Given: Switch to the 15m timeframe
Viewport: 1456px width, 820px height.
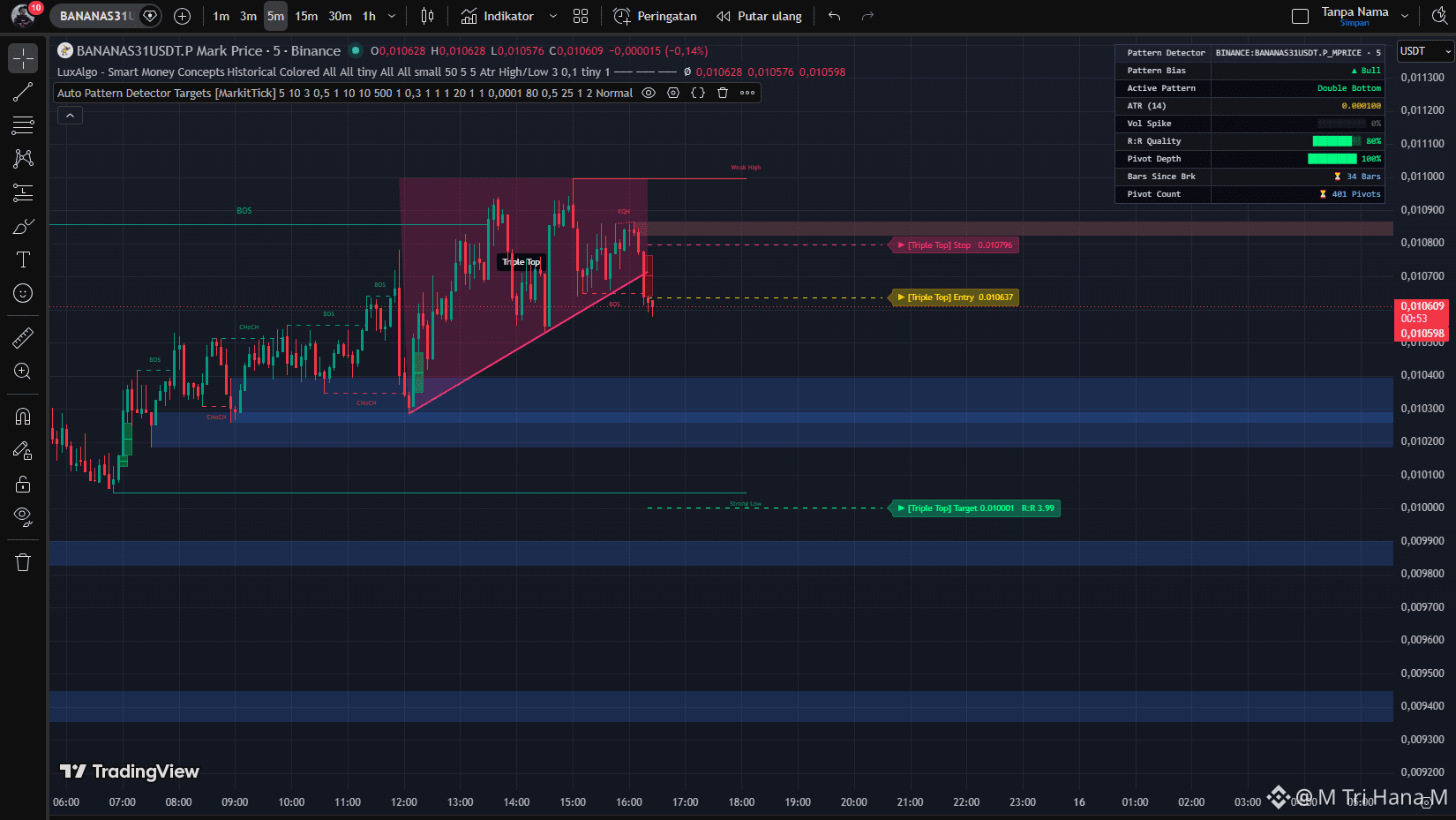Looking at the screenshot, I should [306, 16].
